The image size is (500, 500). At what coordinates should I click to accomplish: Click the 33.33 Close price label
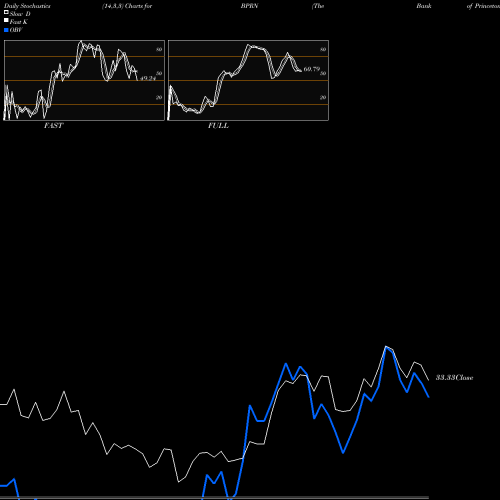pos(454,378)
